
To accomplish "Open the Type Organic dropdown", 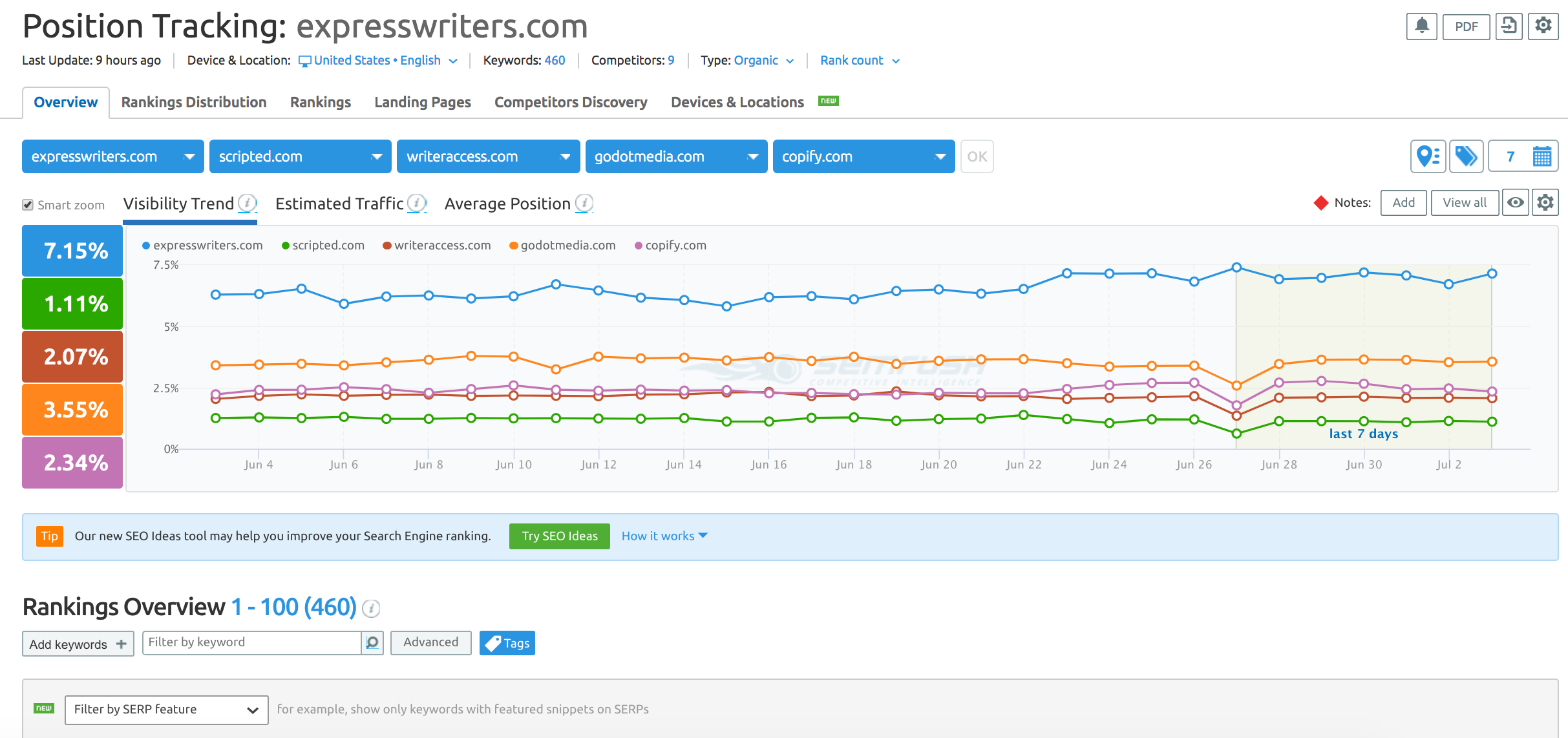I will [763, 60].
